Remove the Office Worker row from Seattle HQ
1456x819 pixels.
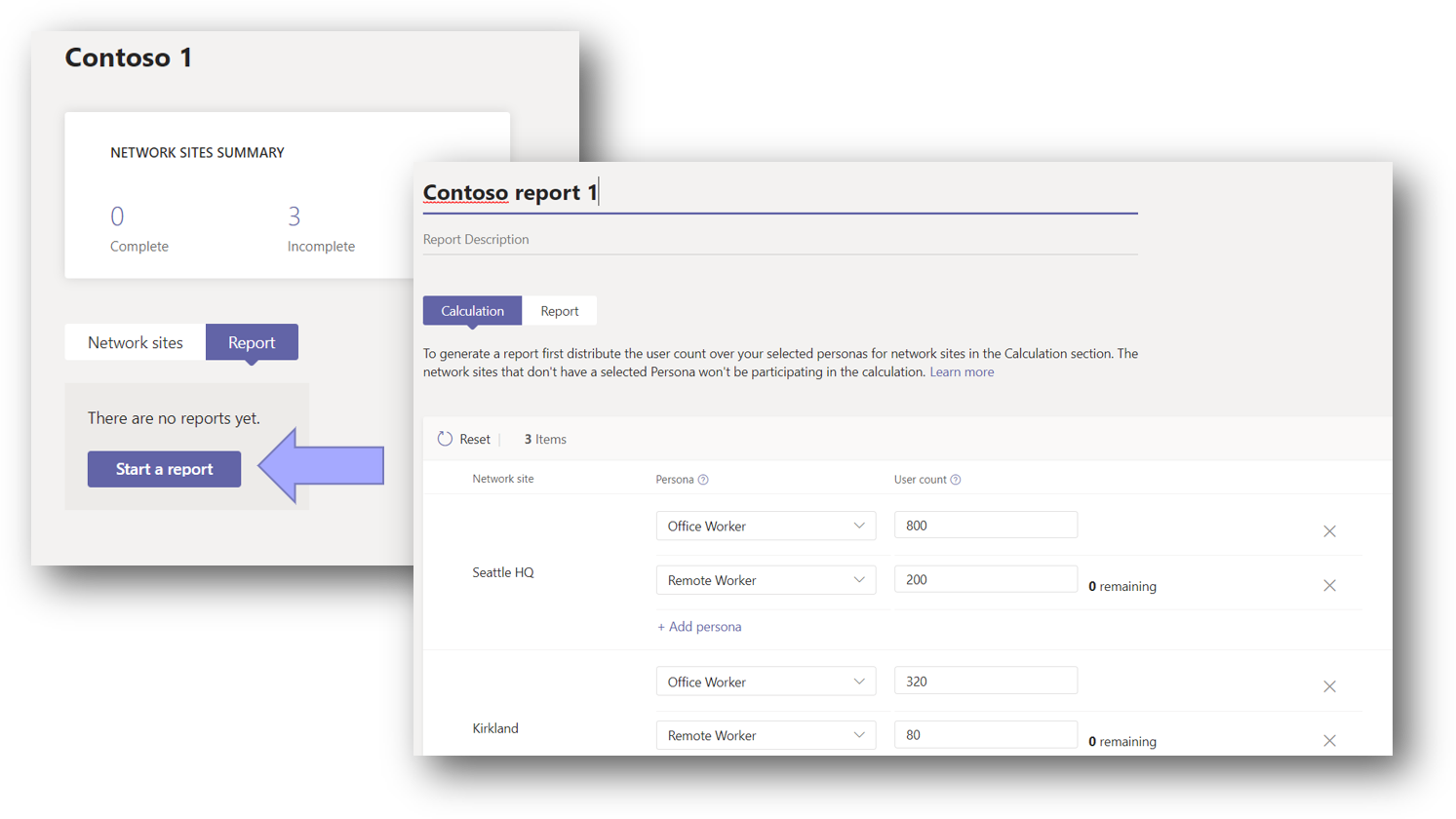(x=1329, y=531)
